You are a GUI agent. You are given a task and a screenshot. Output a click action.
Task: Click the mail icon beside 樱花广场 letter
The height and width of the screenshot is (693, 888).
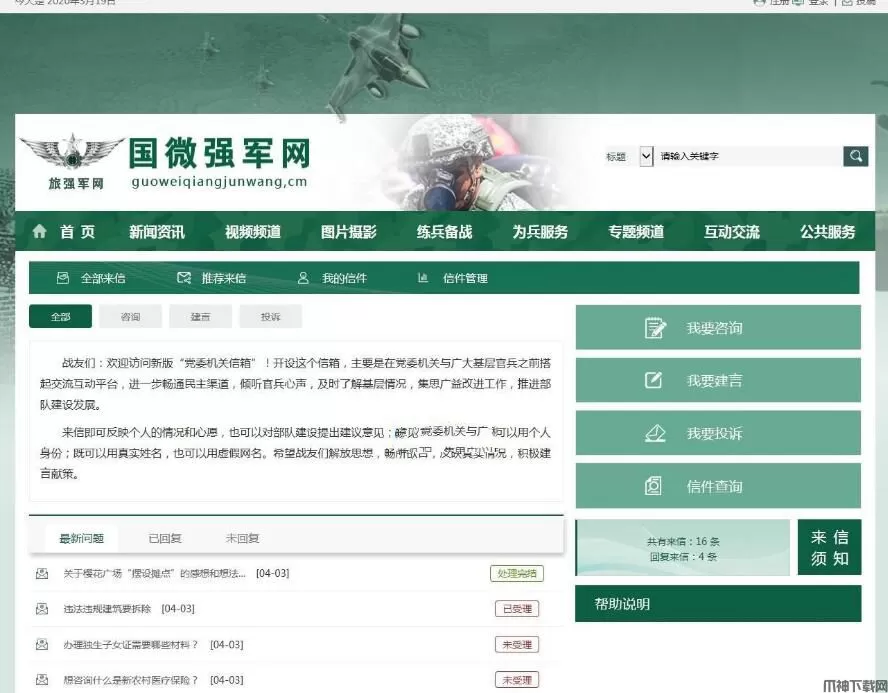(42, 574)
